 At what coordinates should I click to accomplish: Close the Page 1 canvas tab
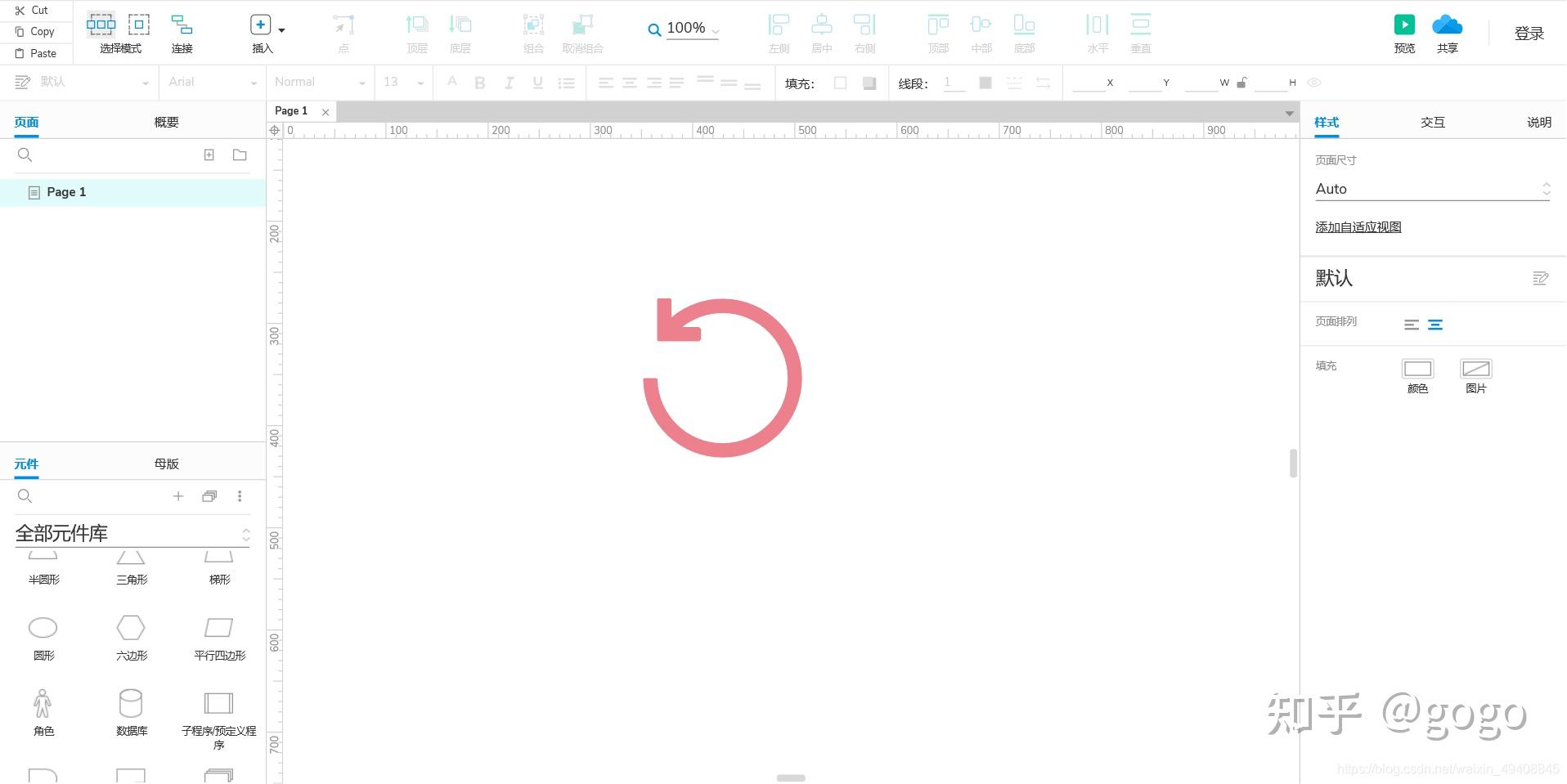tap(326, 112)
